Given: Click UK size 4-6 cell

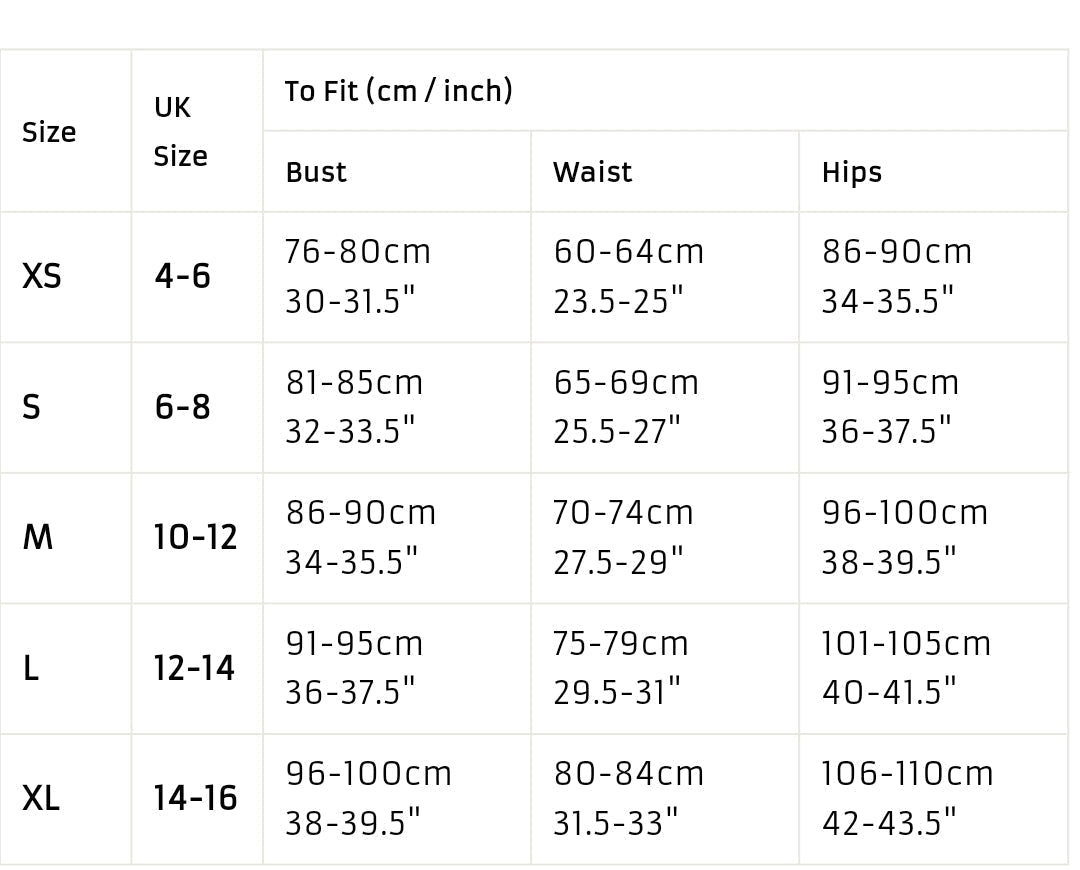Looking at the screenshot, I should click(183, 276).
